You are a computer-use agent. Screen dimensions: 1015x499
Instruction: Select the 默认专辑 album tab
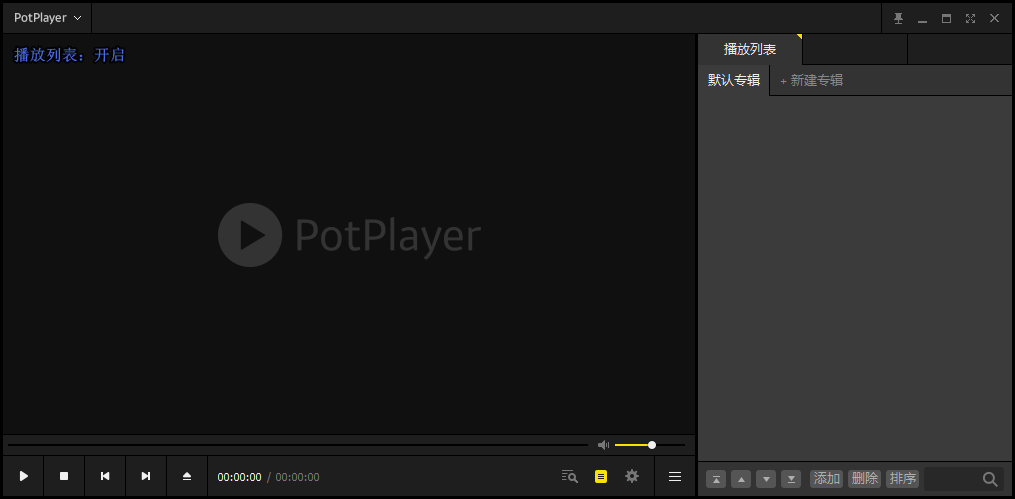(x=734, y=80)
